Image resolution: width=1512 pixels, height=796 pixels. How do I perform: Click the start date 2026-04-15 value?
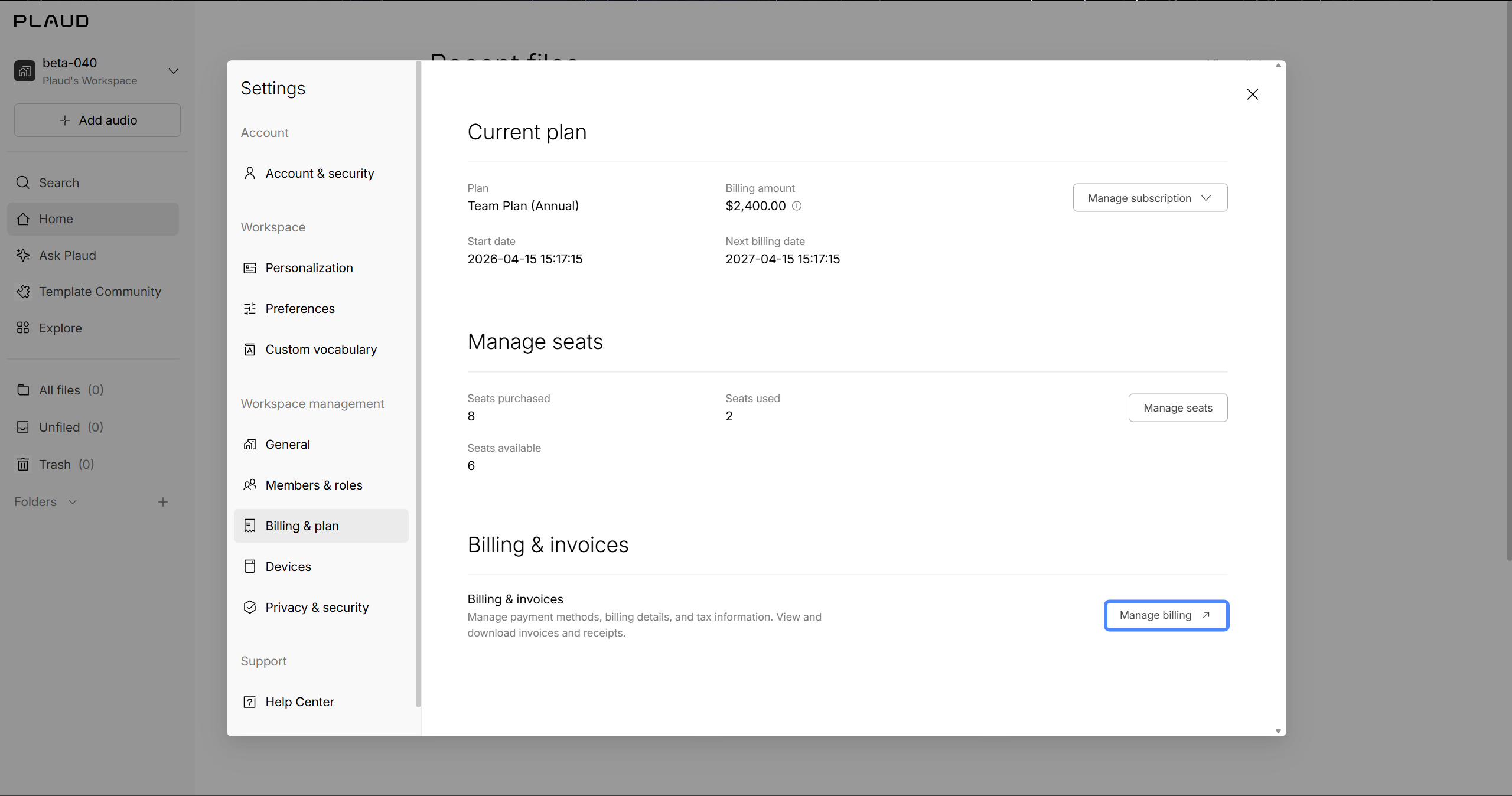pyautogui.click(x=525, y=259)
